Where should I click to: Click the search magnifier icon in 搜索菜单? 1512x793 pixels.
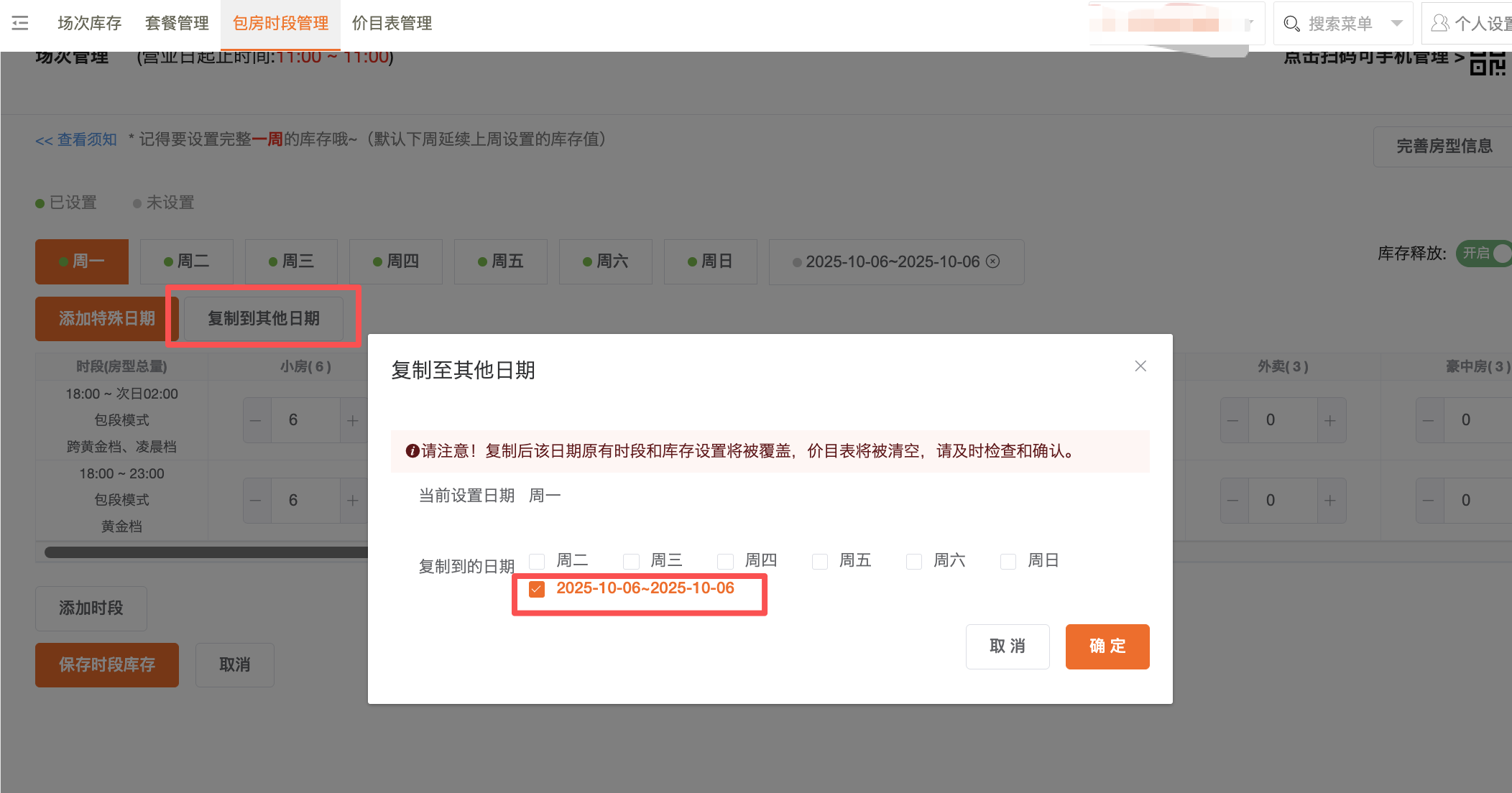coord(1291,24)
